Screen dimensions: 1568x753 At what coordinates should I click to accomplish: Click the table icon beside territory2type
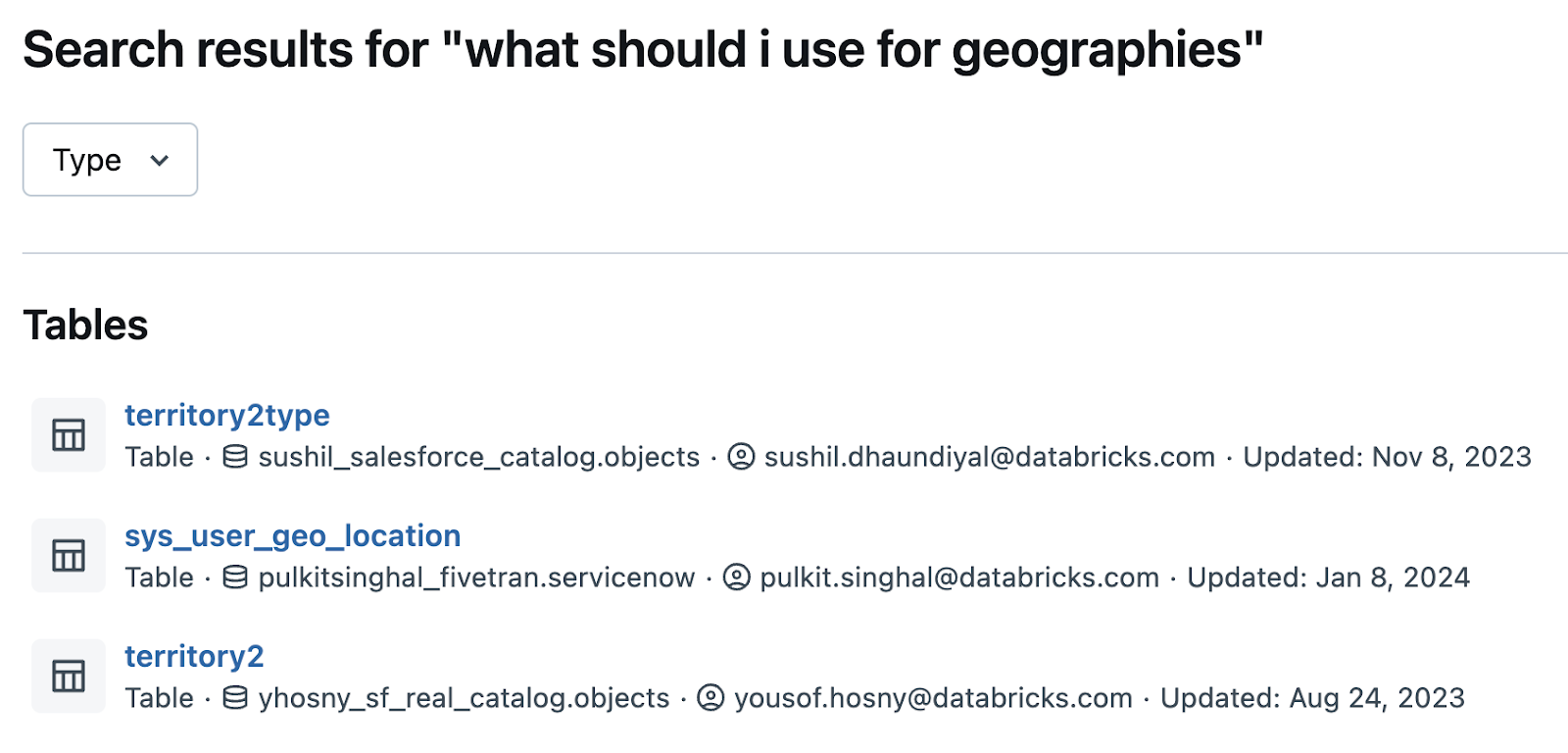(69, 434)
